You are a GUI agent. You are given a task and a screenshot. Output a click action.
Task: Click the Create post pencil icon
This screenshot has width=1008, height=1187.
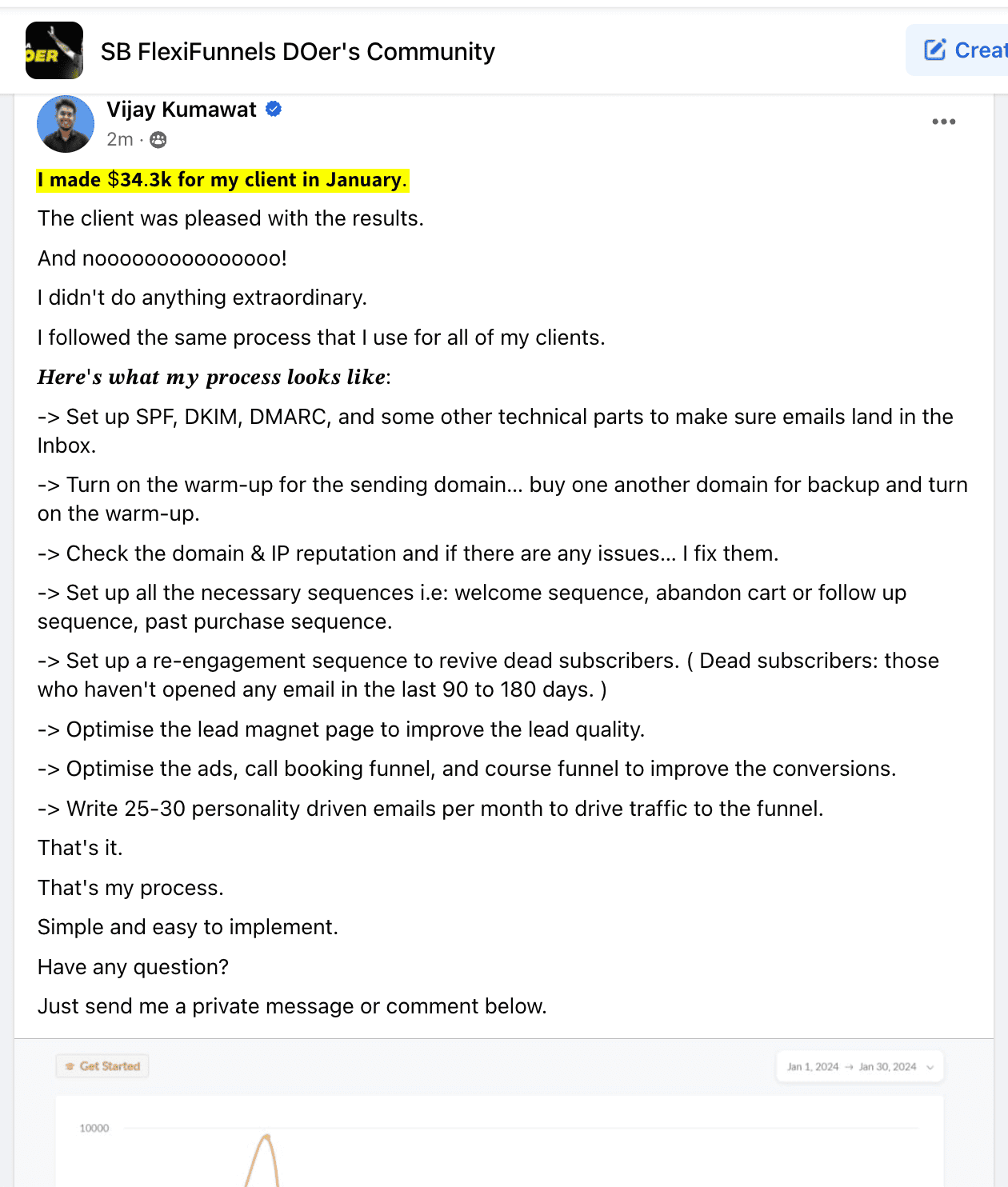click(x=934, y=50)
